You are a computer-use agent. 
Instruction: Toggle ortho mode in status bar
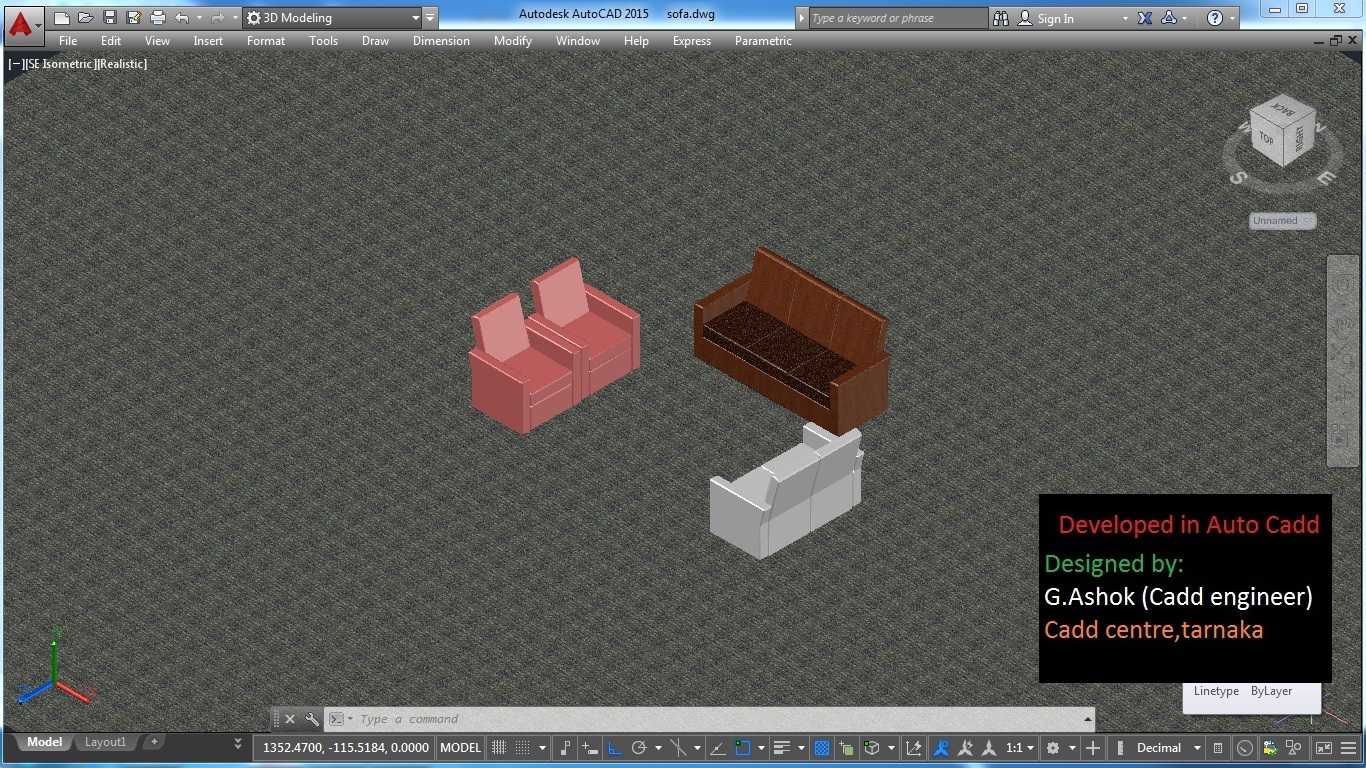click(x=614, y=747)
